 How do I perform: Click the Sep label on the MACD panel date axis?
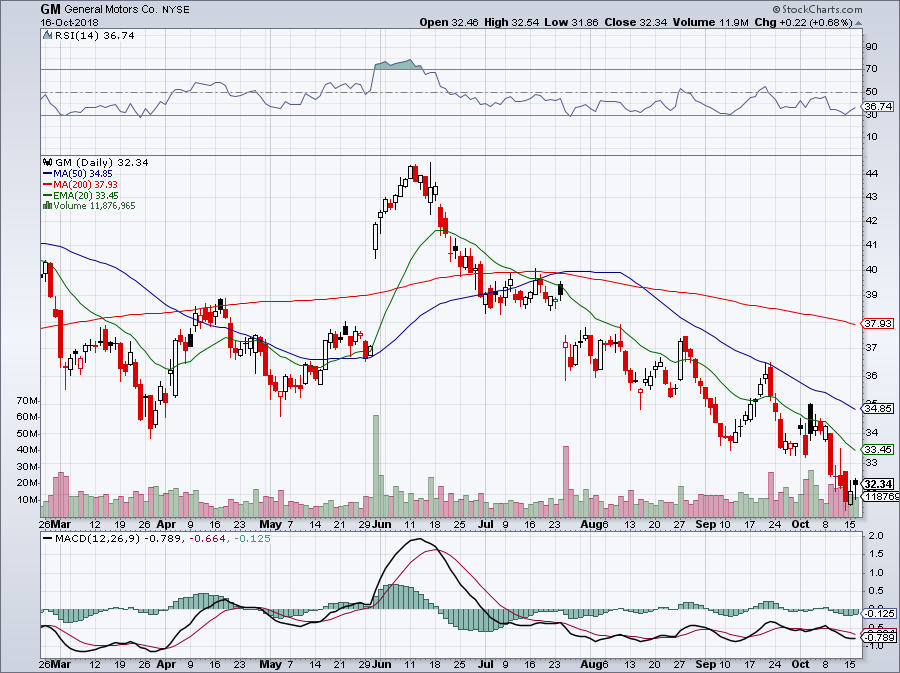point(705,664)
